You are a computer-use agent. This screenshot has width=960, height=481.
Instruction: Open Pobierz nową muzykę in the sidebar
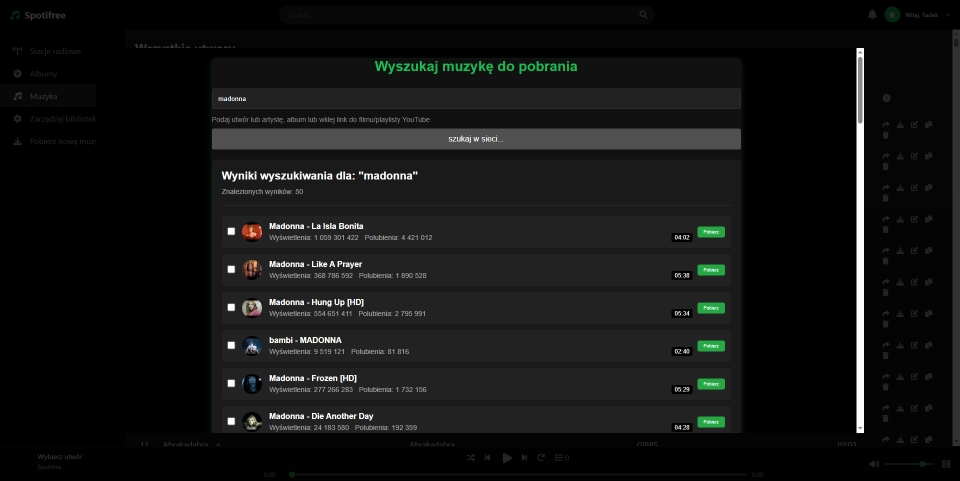[x=48, y=141]
